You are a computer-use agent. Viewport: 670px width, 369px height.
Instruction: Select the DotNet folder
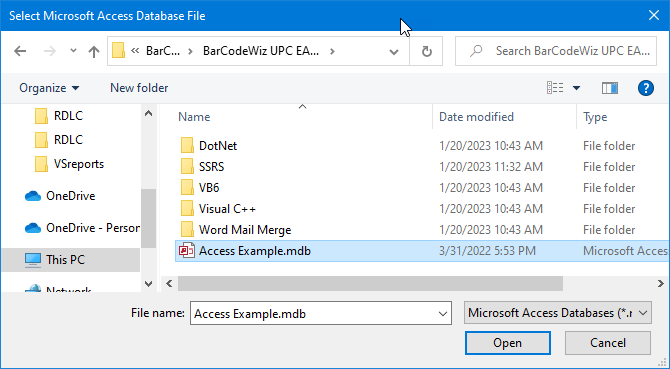coord(217,146)
